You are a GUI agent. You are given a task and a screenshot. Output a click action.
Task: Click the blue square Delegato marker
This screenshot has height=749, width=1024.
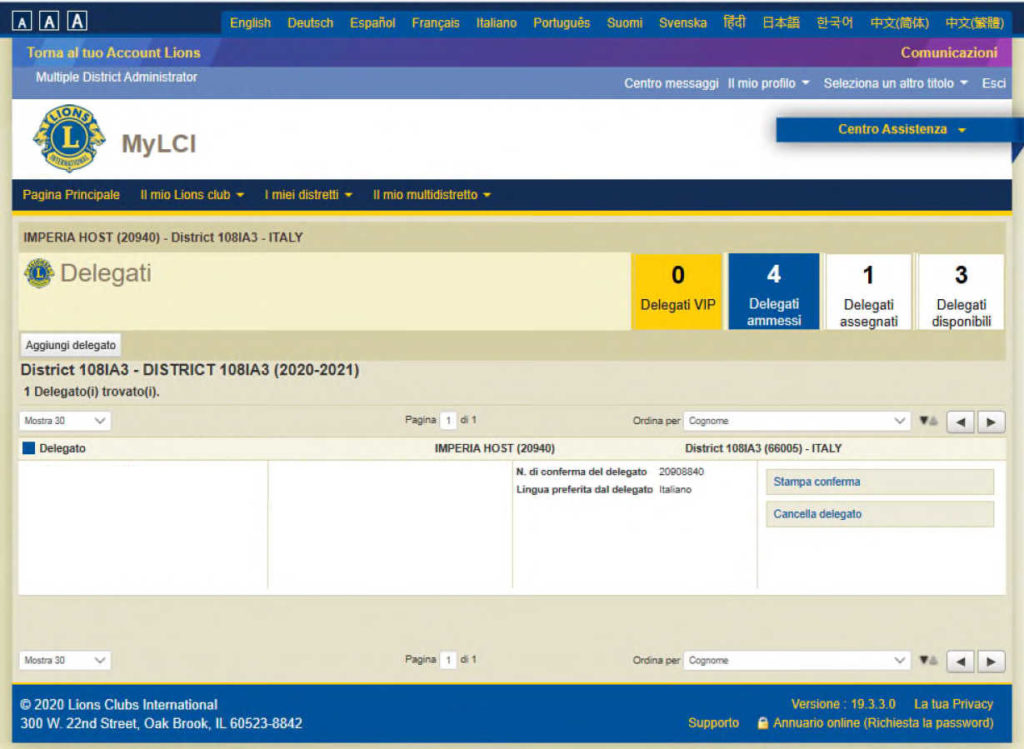point(29,448)
